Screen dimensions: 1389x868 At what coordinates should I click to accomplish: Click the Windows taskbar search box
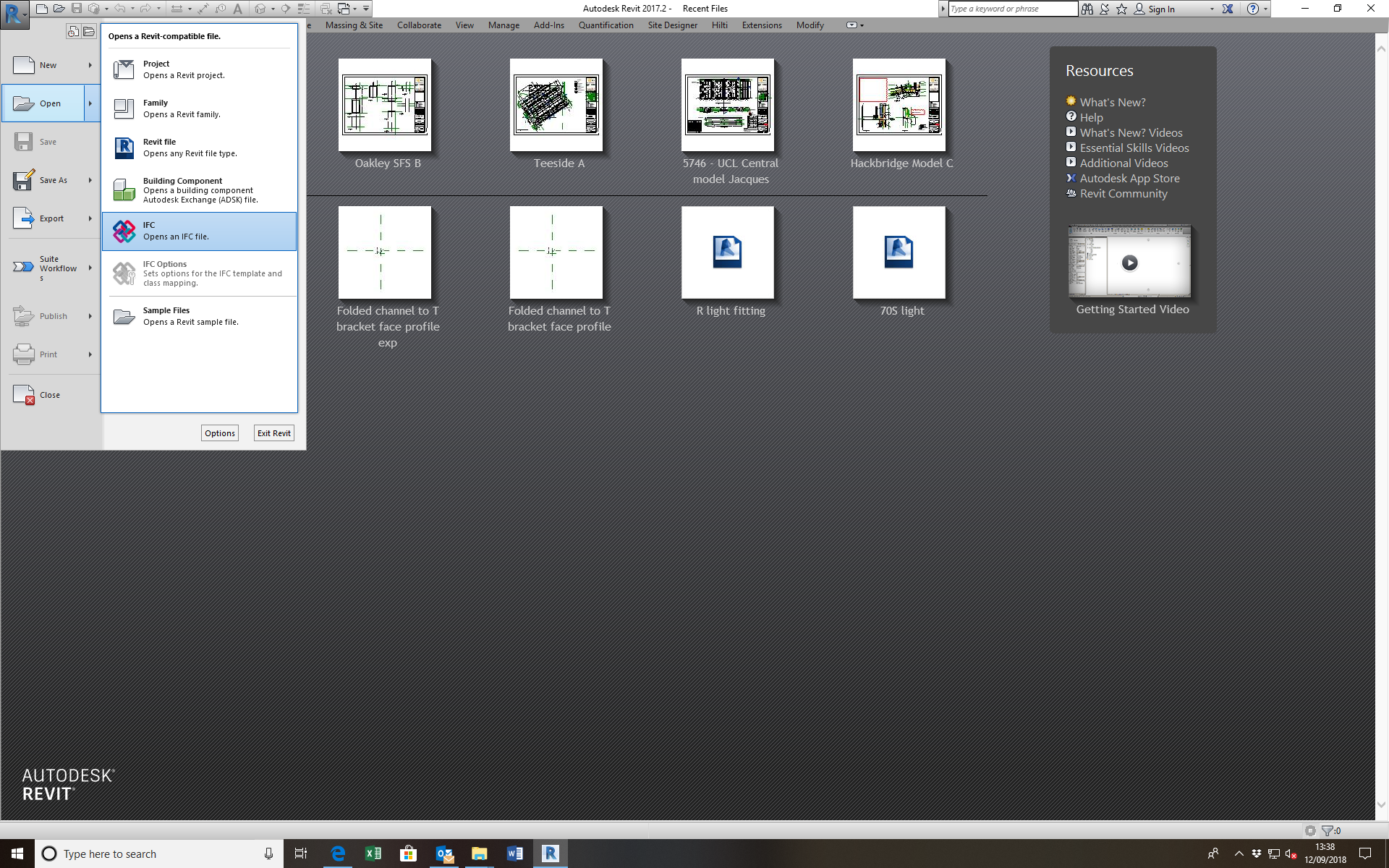click(x=159, y=854)
